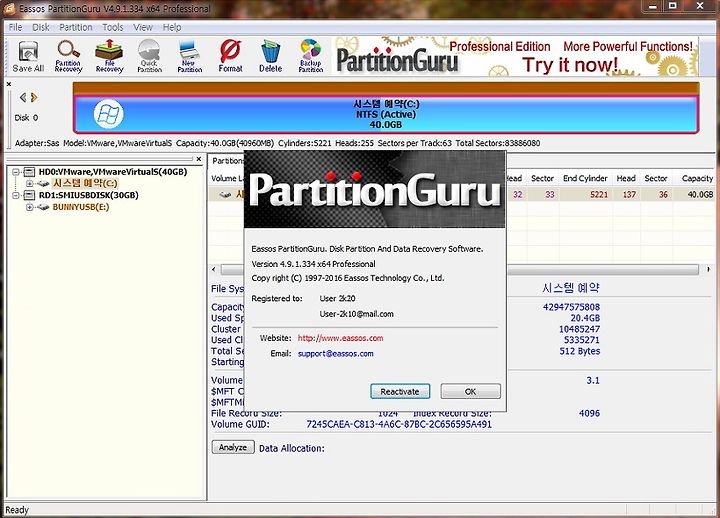The height and width of the screenshot is (518, 720).
Task: Open the Partition menu
Action: click(x=76, y=27)
